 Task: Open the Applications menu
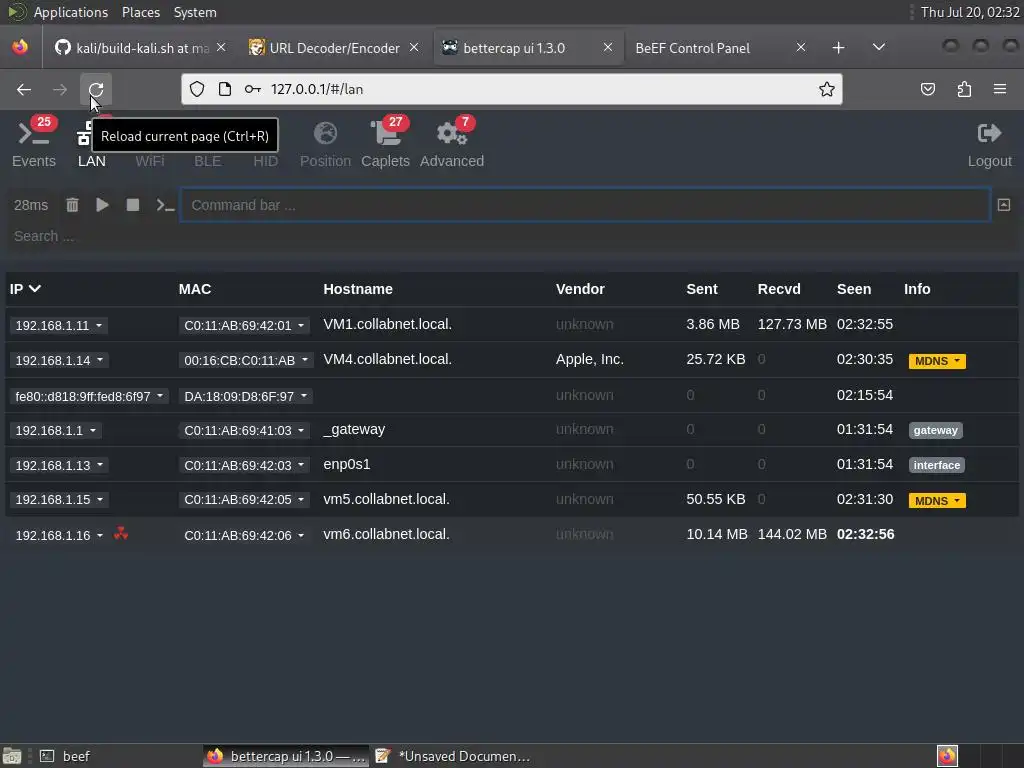click(x=71, y=12)
